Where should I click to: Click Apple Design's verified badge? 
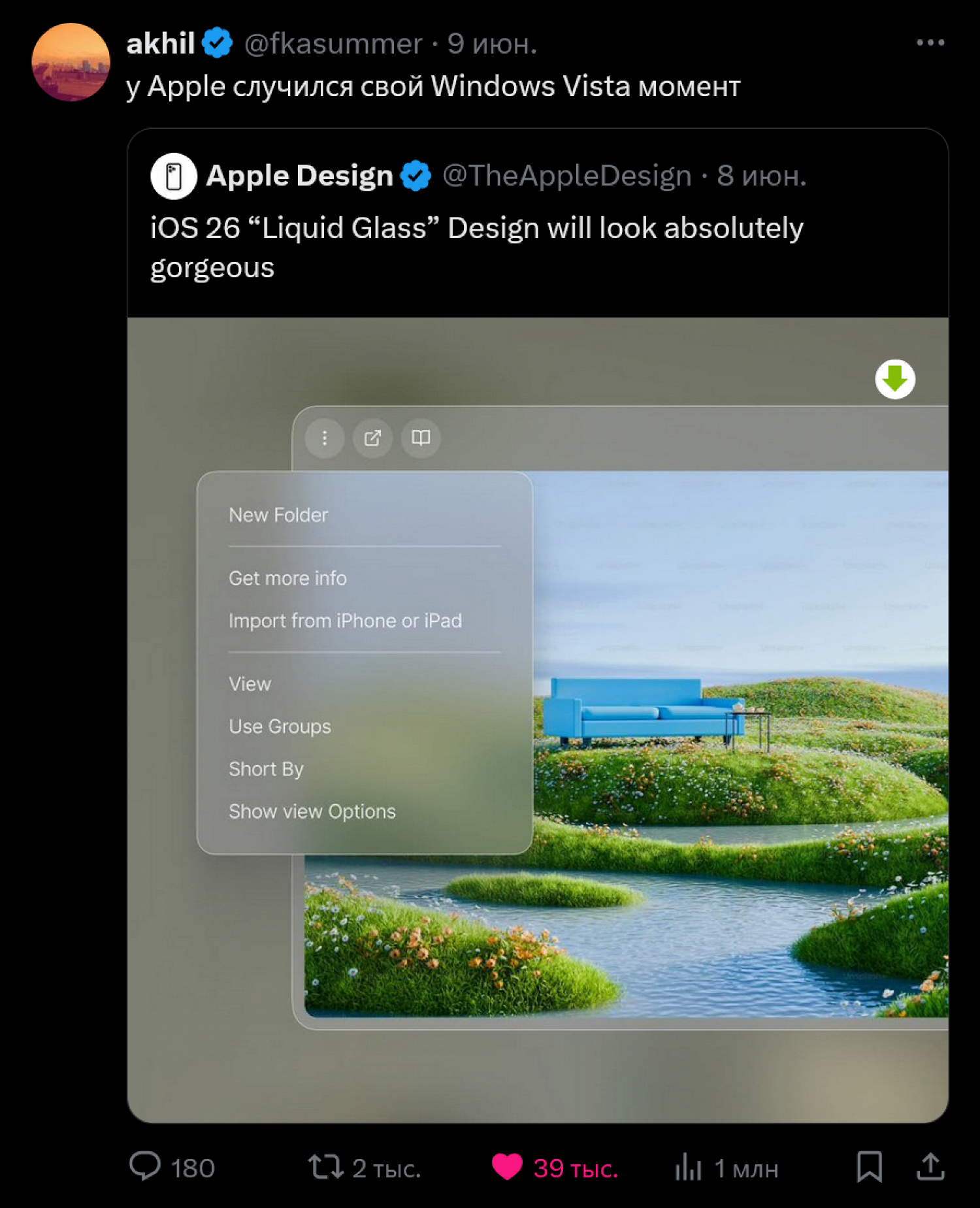click(416, 176)
